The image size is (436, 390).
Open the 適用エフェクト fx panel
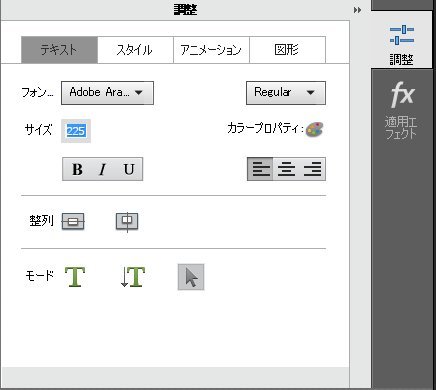point(402,110)
